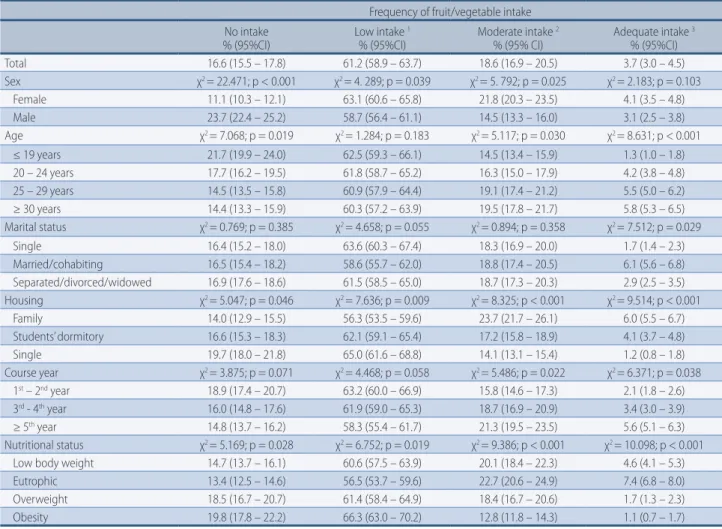Click value '19.5 (17.8 – 21.7)'
This screenshot has width=722, height=529.
[518, 209]
